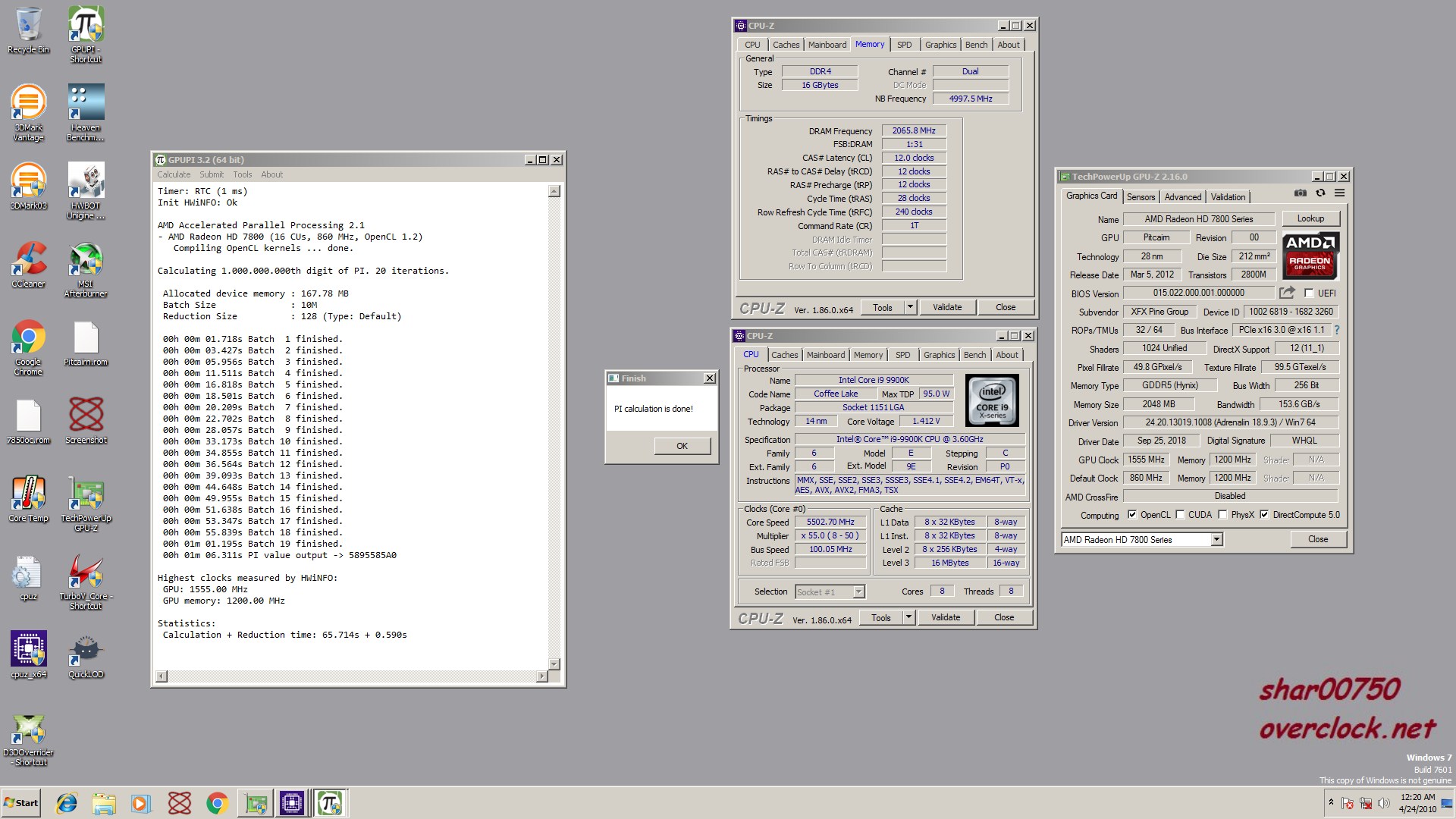Image resolution: width=1456 pixels, height=819 pixels.
Task: Open Google Chrome desktop shortcut
Action: click(x=28, y=347)
